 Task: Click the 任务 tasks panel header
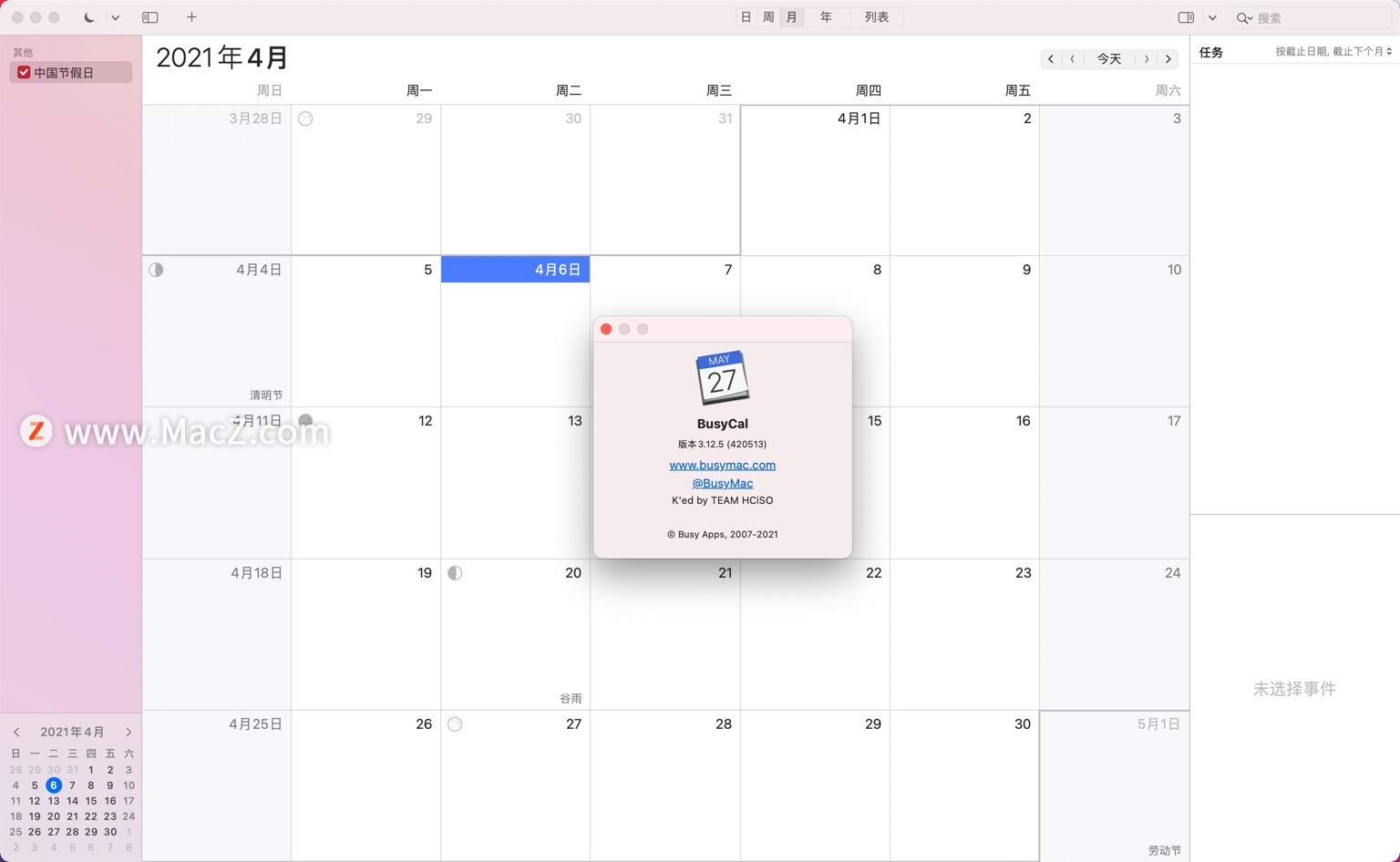click(x=1211, y=52)
